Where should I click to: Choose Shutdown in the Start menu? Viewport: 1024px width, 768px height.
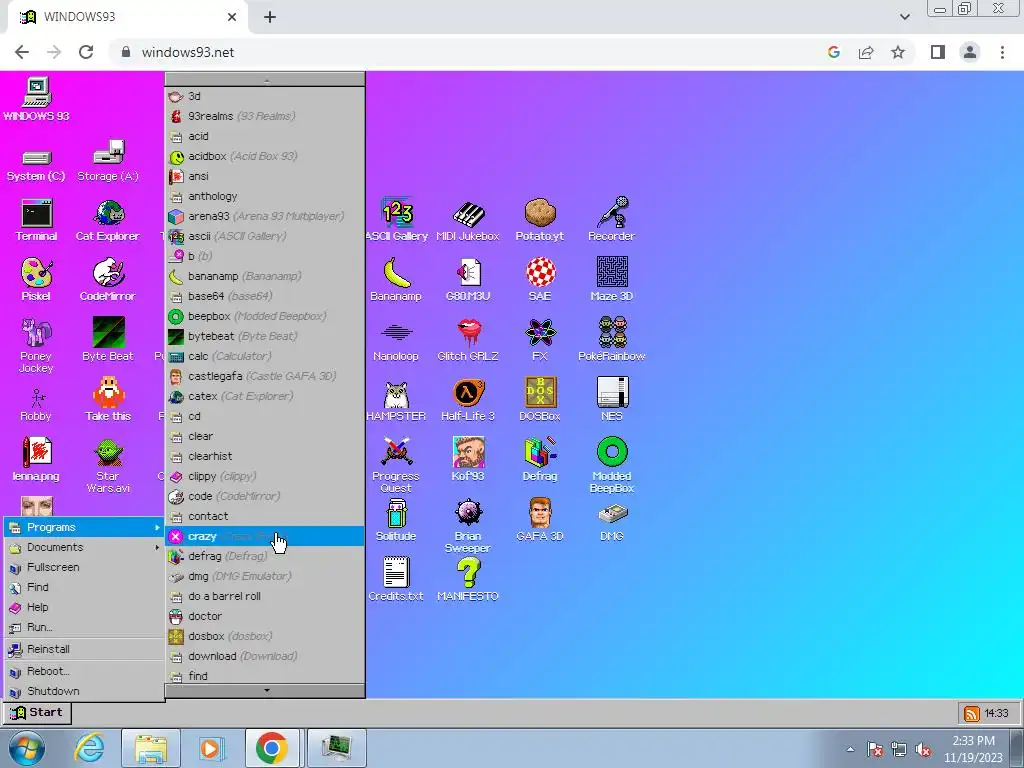84,692
